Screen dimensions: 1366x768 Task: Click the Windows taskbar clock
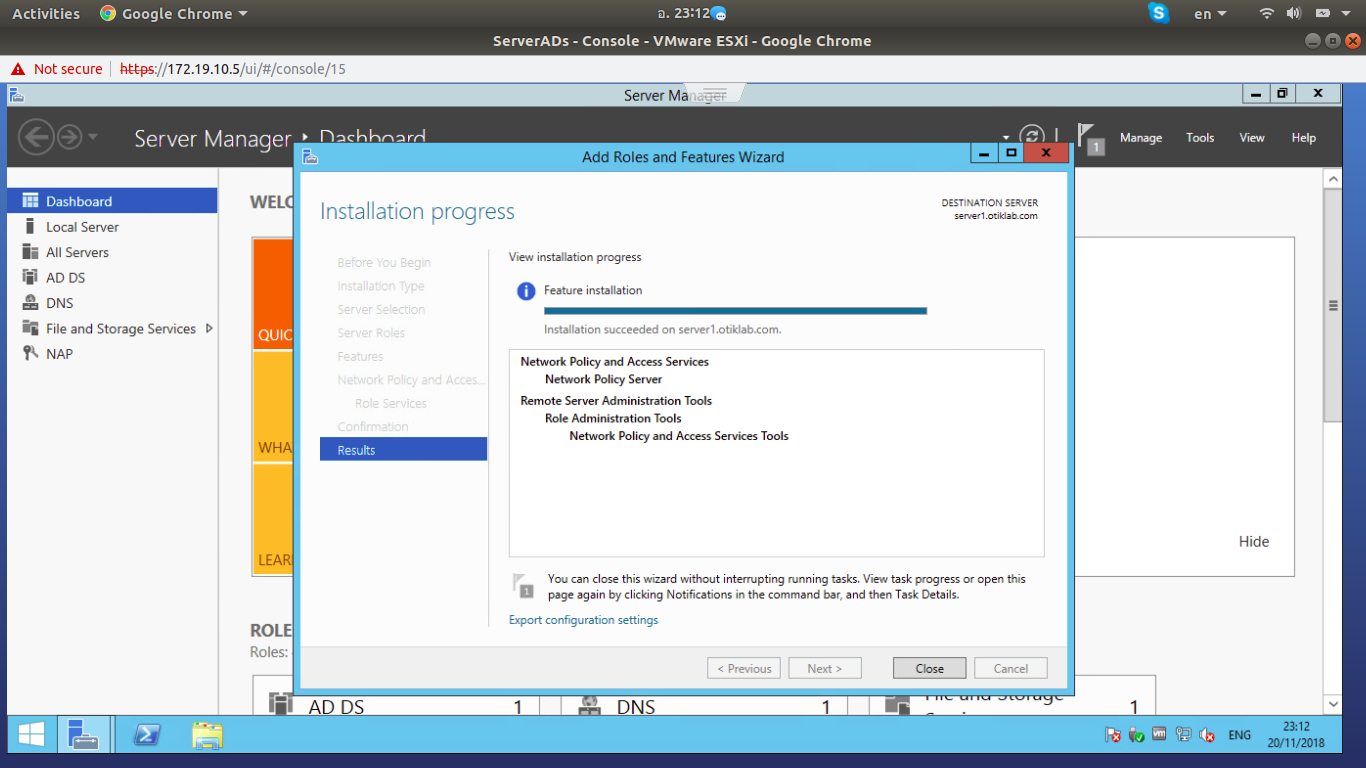(x=1295, y=735)
